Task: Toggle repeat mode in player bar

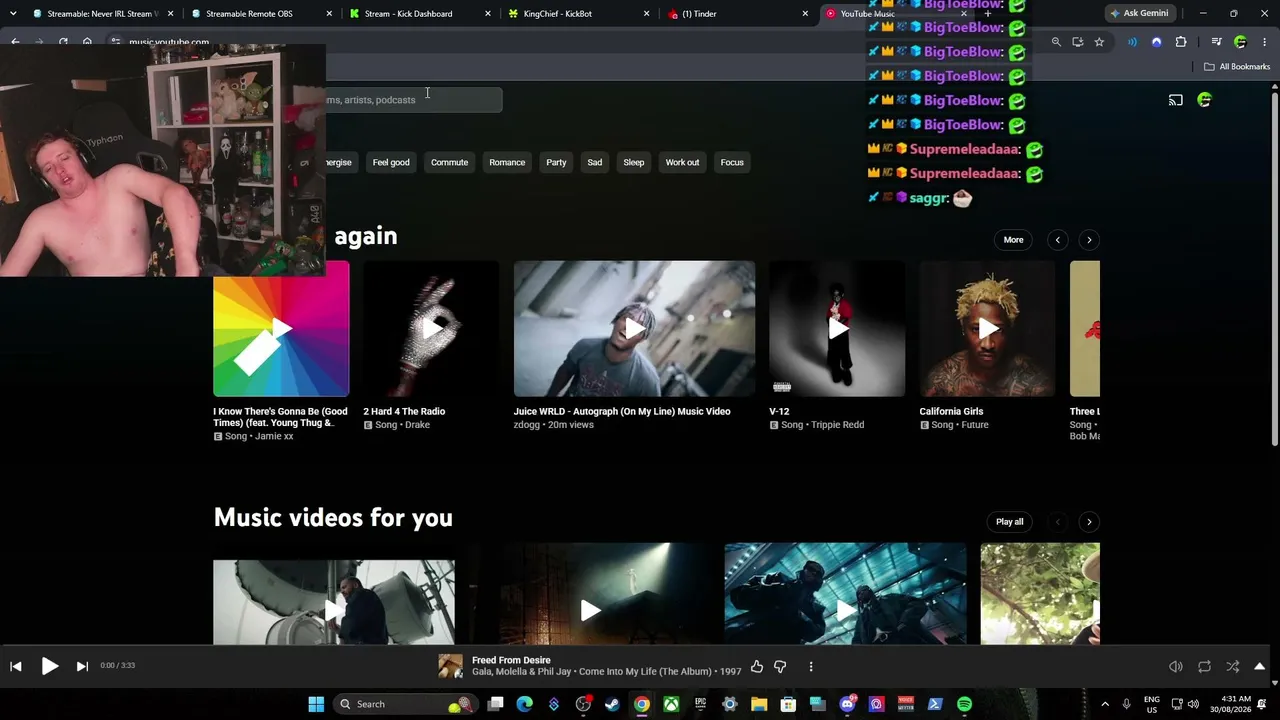Action: pyautogui.click(x=1204, y=666)
